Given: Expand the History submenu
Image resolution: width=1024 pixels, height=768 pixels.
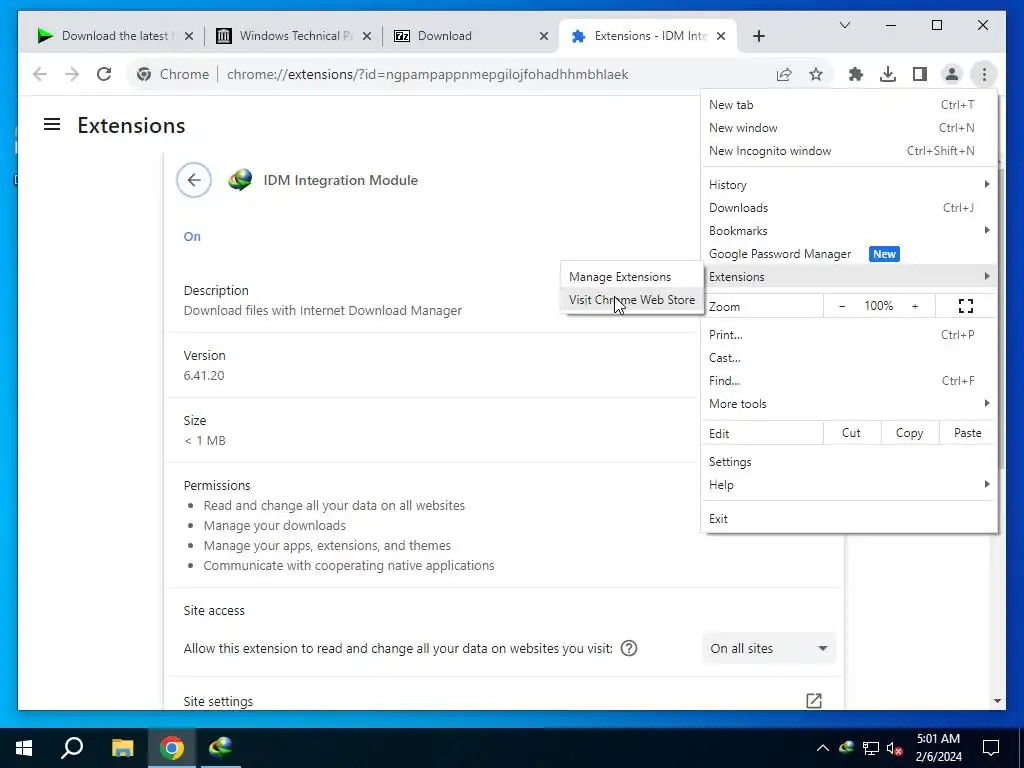Looking at the screenshot, I should (849, 185).
